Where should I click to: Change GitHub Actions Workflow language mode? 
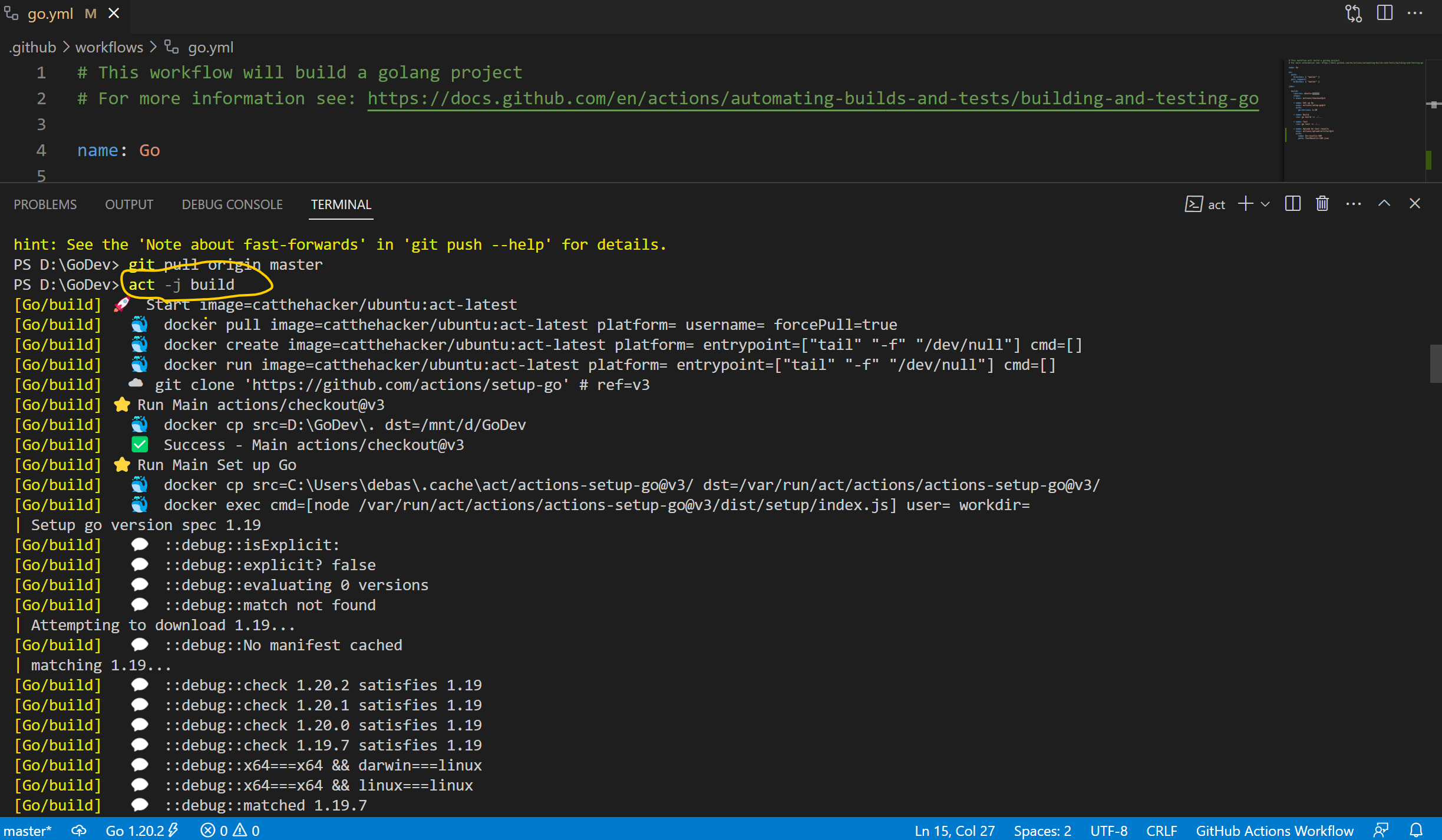(1274, 831)
